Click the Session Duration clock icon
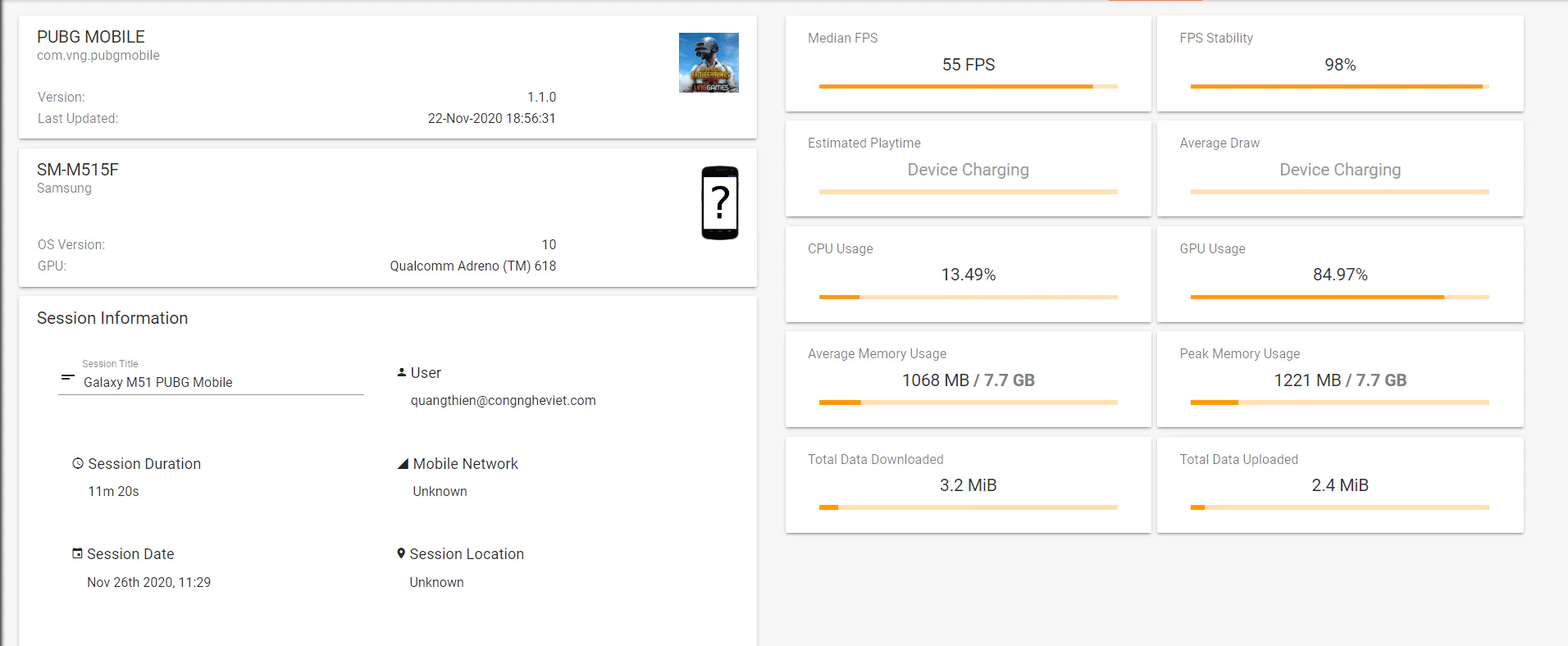The height and width of the screenshot is (646, 1568). [78, 463]
